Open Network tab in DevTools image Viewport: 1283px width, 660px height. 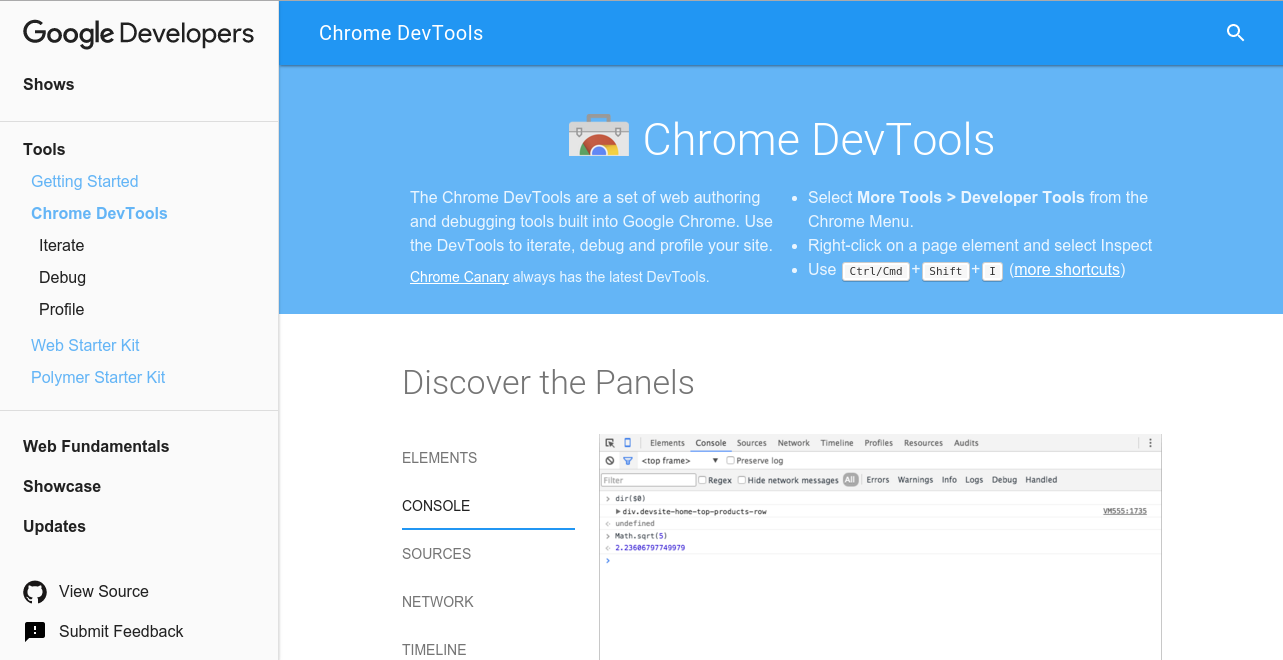click(794, 443)
